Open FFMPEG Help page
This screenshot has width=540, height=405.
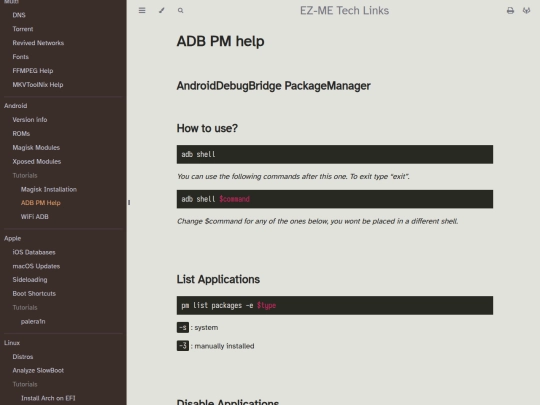[x=33, y=71]
